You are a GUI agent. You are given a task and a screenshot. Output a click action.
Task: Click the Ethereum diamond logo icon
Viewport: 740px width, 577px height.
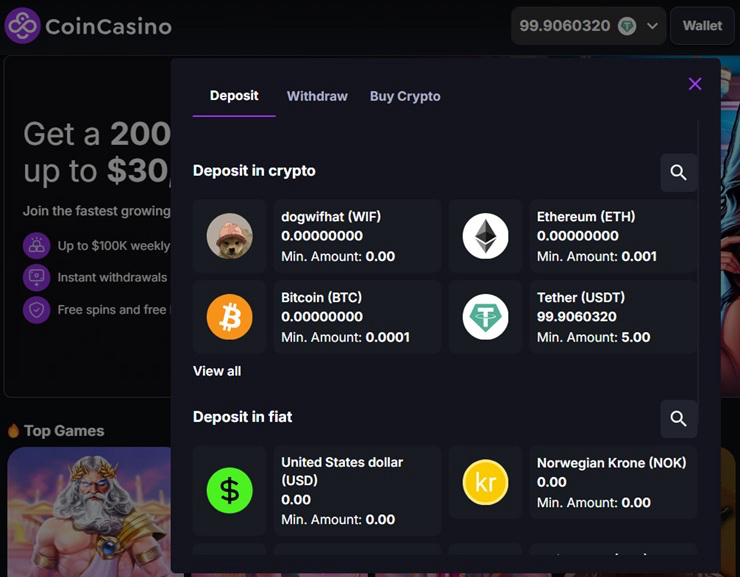[x=485, y=237]
